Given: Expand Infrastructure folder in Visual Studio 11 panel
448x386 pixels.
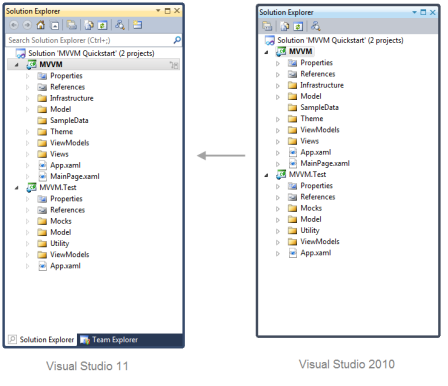Looking at the screenshot, I should 27,98.
